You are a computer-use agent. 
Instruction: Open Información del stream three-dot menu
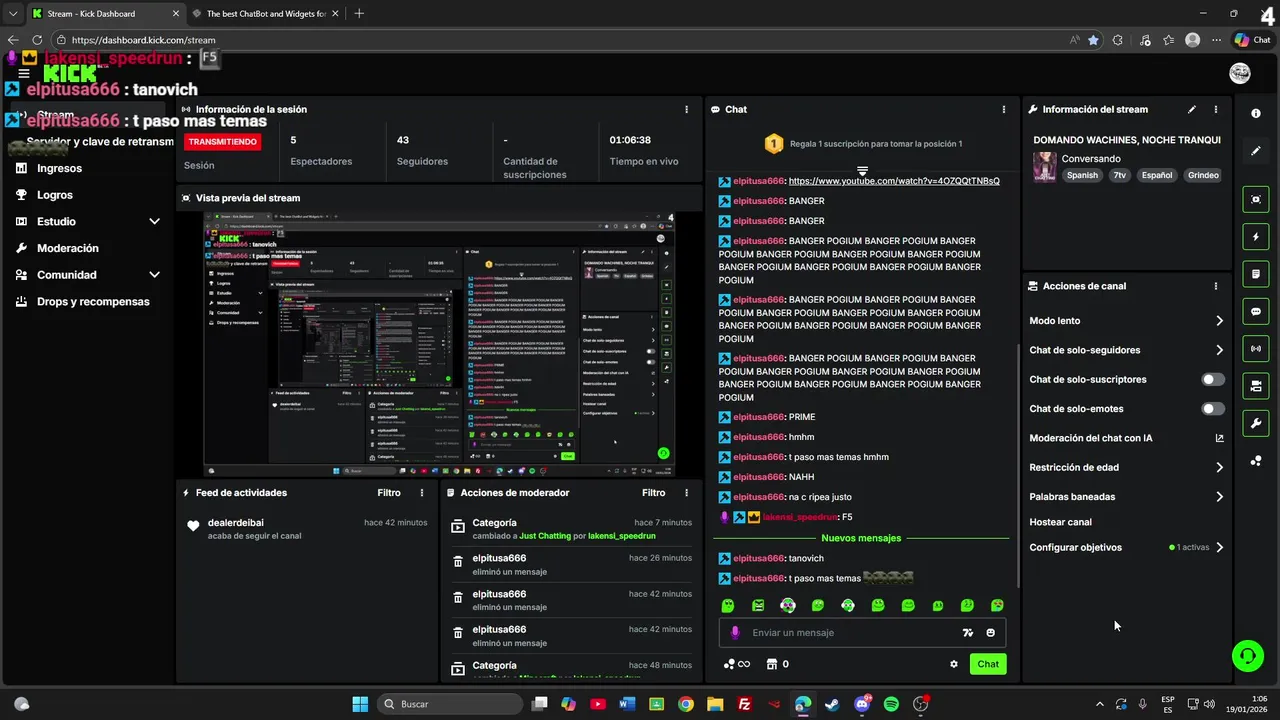tap(1216, 110)
